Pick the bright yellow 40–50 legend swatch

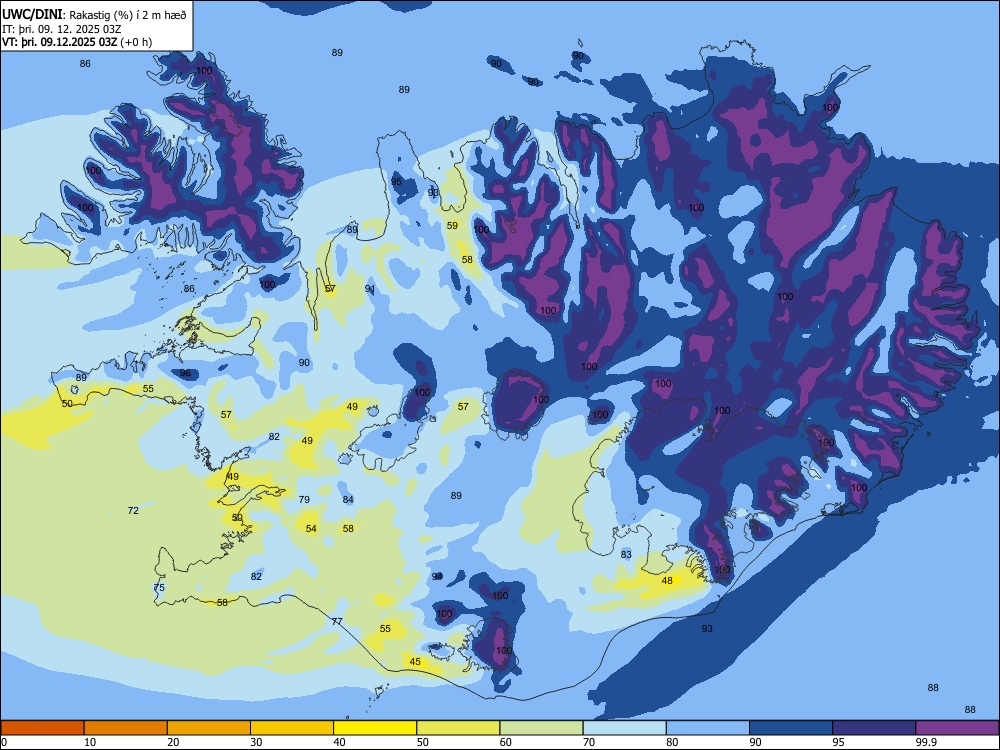coord(375,728)
